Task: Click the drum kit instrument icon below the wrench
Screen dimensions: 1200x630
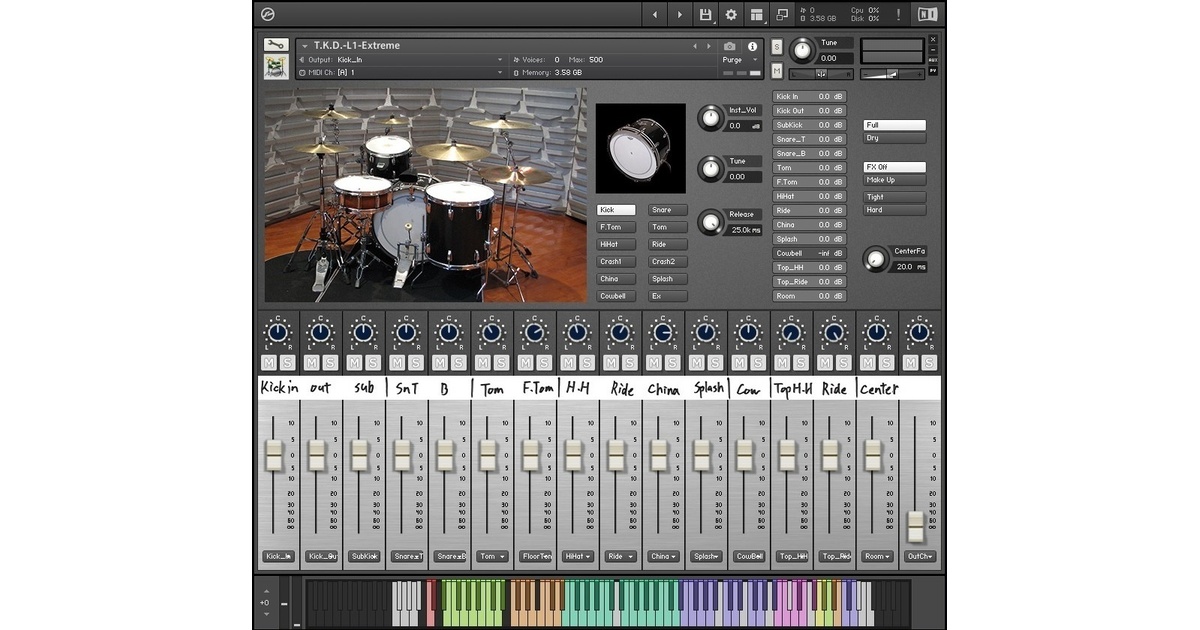Action: (276, 67)
